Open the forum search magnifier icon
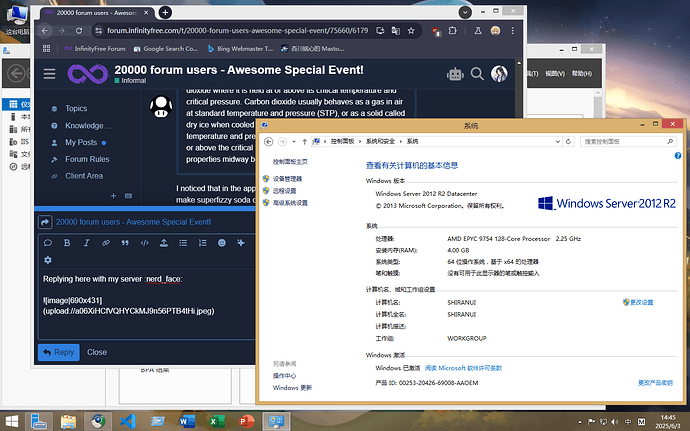The width and height of the screenshot is (690, 431). click(x=477, y=74)
